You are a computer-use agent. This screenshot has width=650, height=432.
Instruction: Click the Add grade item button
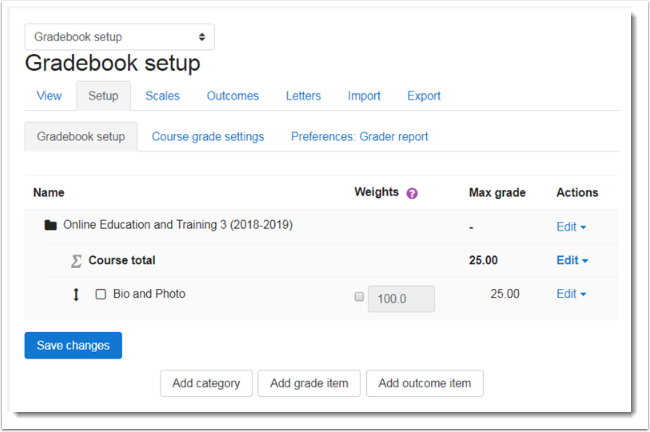point(309,383)
